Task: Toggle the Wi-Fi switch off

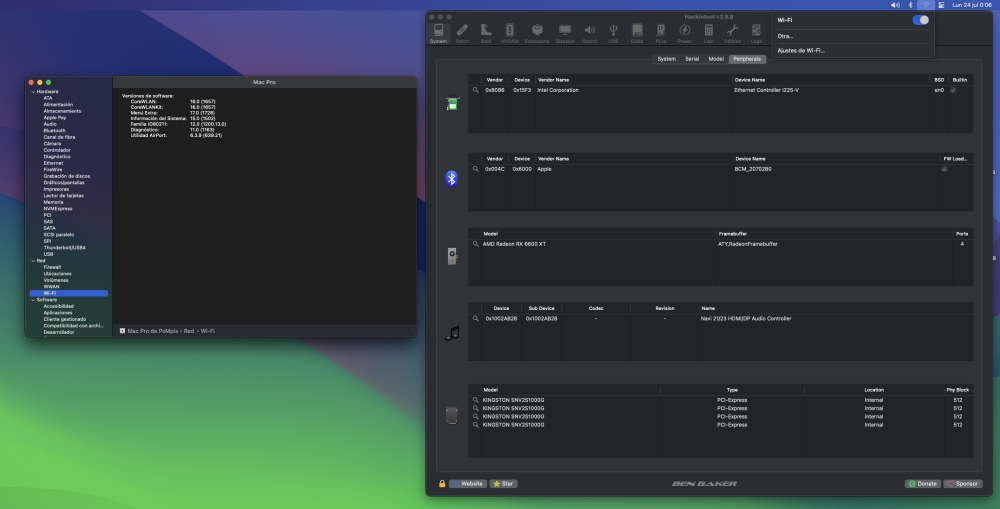Action: pos(920,20)
